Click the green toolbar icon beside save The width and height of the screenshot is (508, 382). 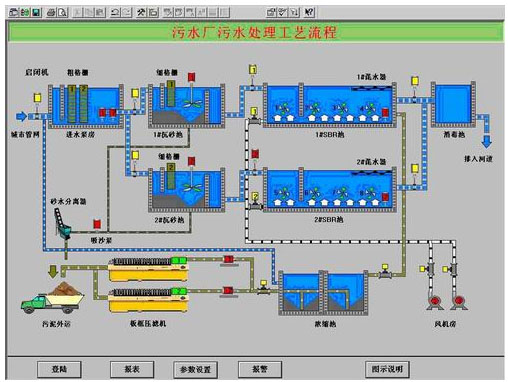coord(25,12)
